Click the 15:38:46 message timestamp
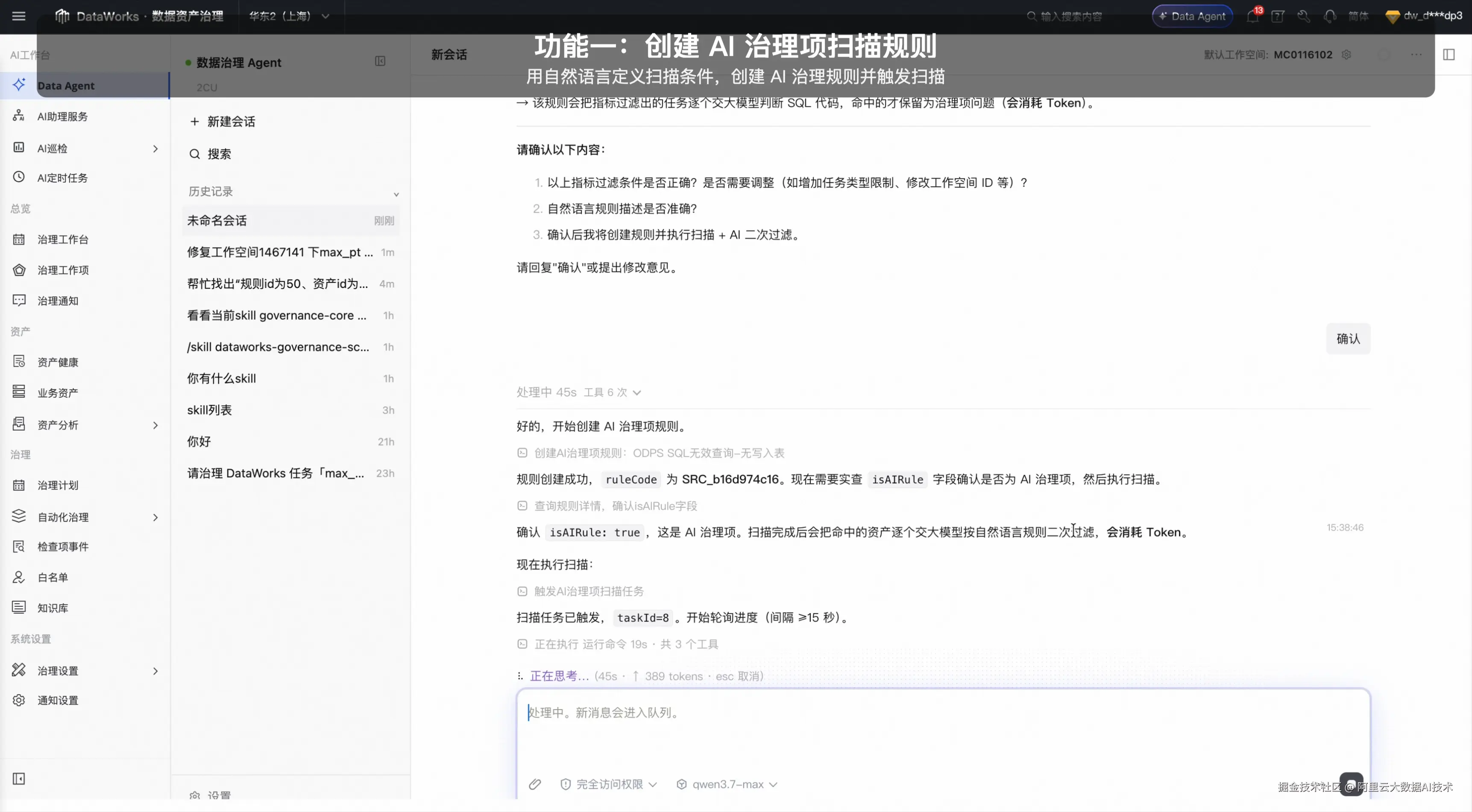 (x=1345, y=527)
